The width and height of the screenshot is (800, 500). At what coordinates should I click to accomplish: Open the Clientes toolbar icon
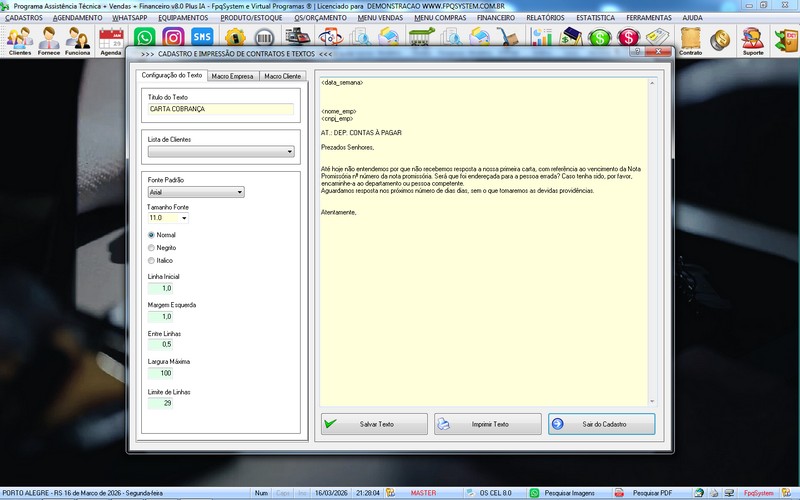[x=20, y=41]
